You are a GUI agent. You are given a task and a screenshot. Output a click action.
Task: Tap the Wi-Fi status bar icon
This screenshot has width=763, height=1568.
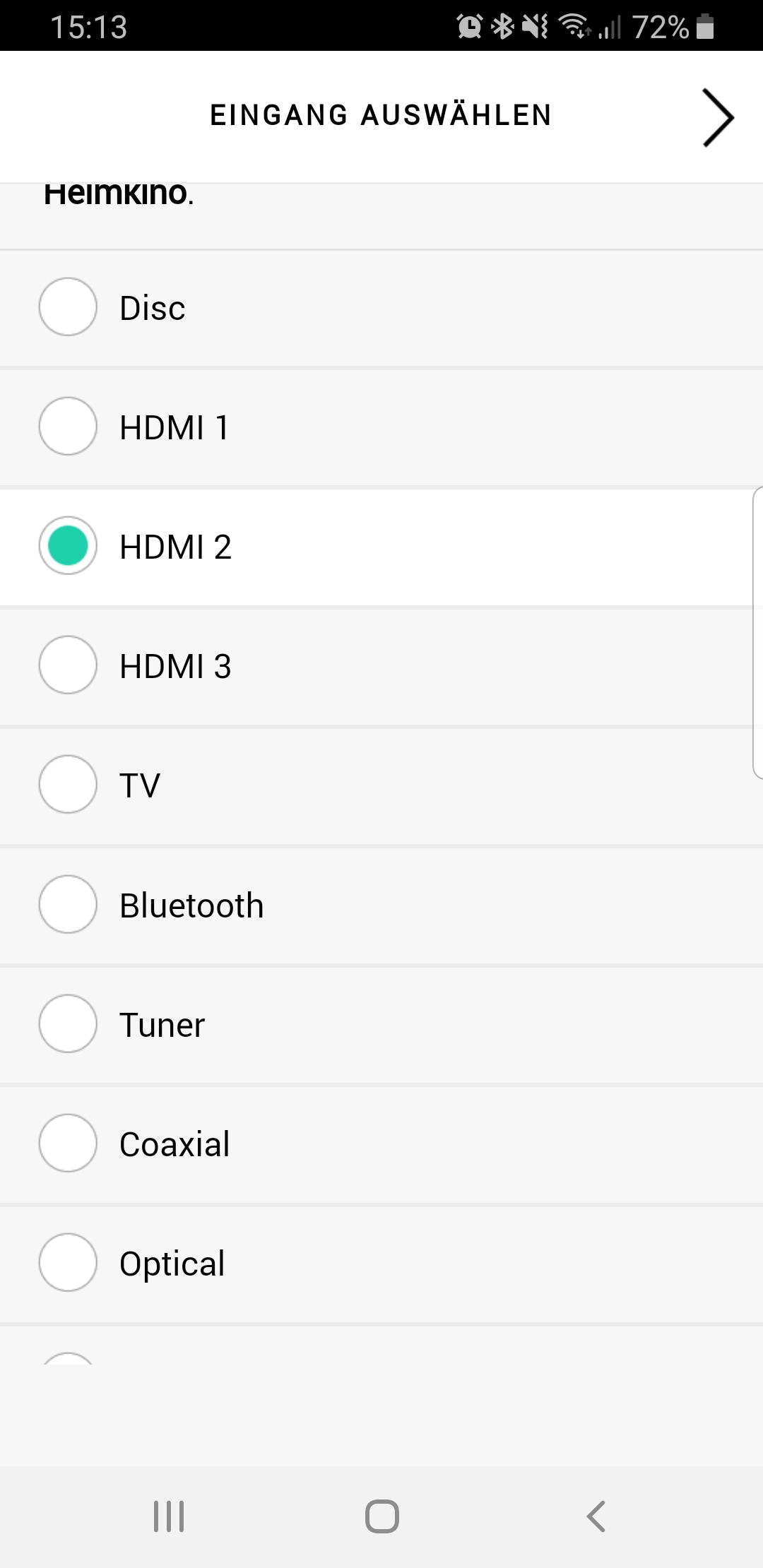click(575, 27)
